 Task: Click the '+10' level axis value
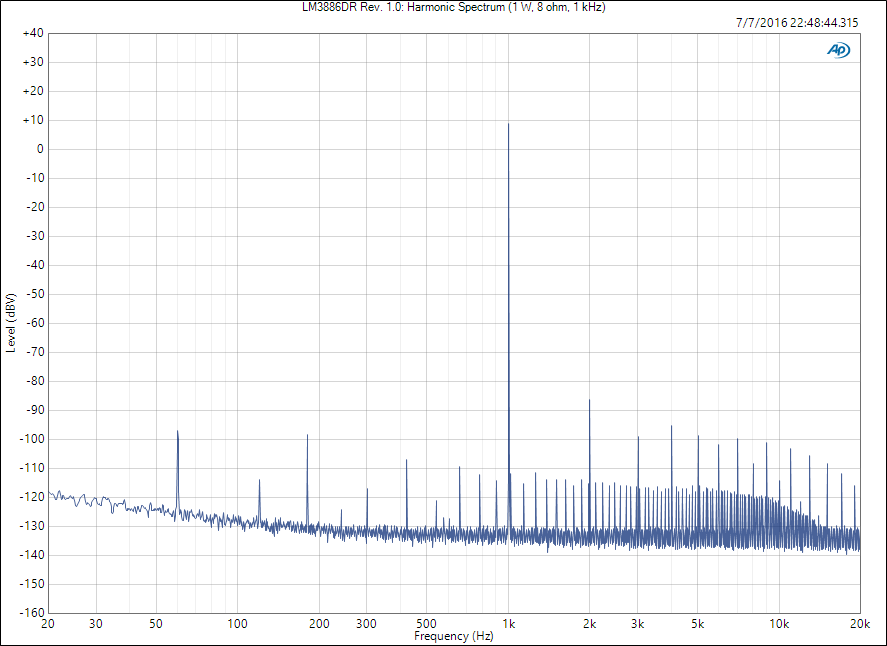pyautogui.click(x=33, y=120)
